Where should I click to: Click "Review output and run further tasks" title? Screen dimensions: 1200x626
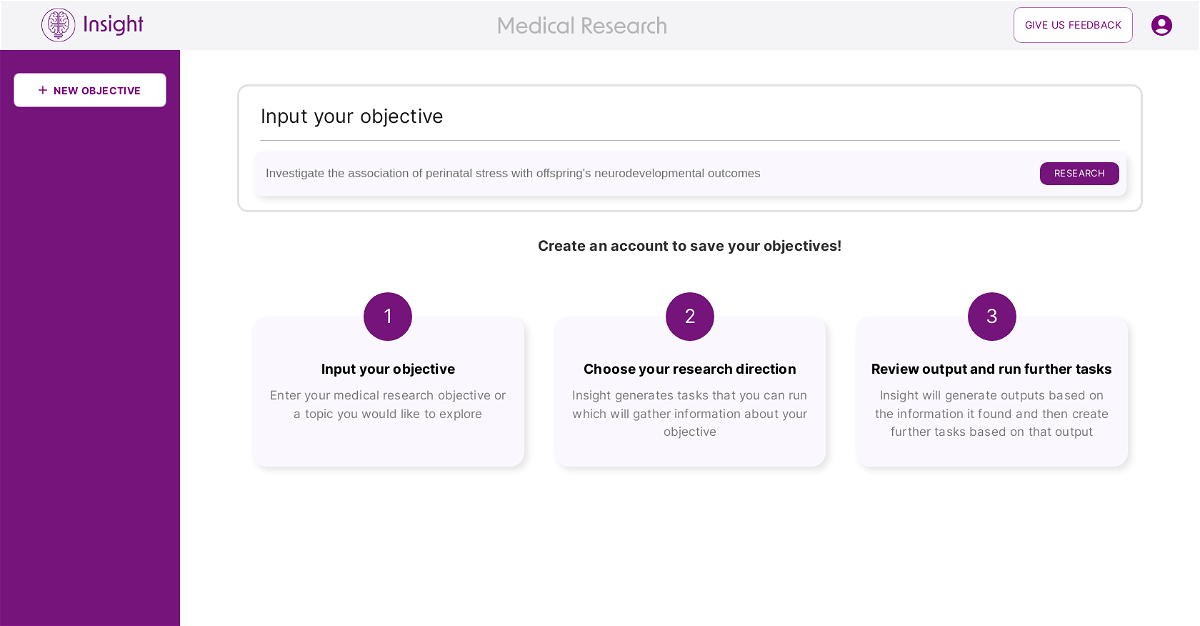pyautogui.click(x=991, y=369)
